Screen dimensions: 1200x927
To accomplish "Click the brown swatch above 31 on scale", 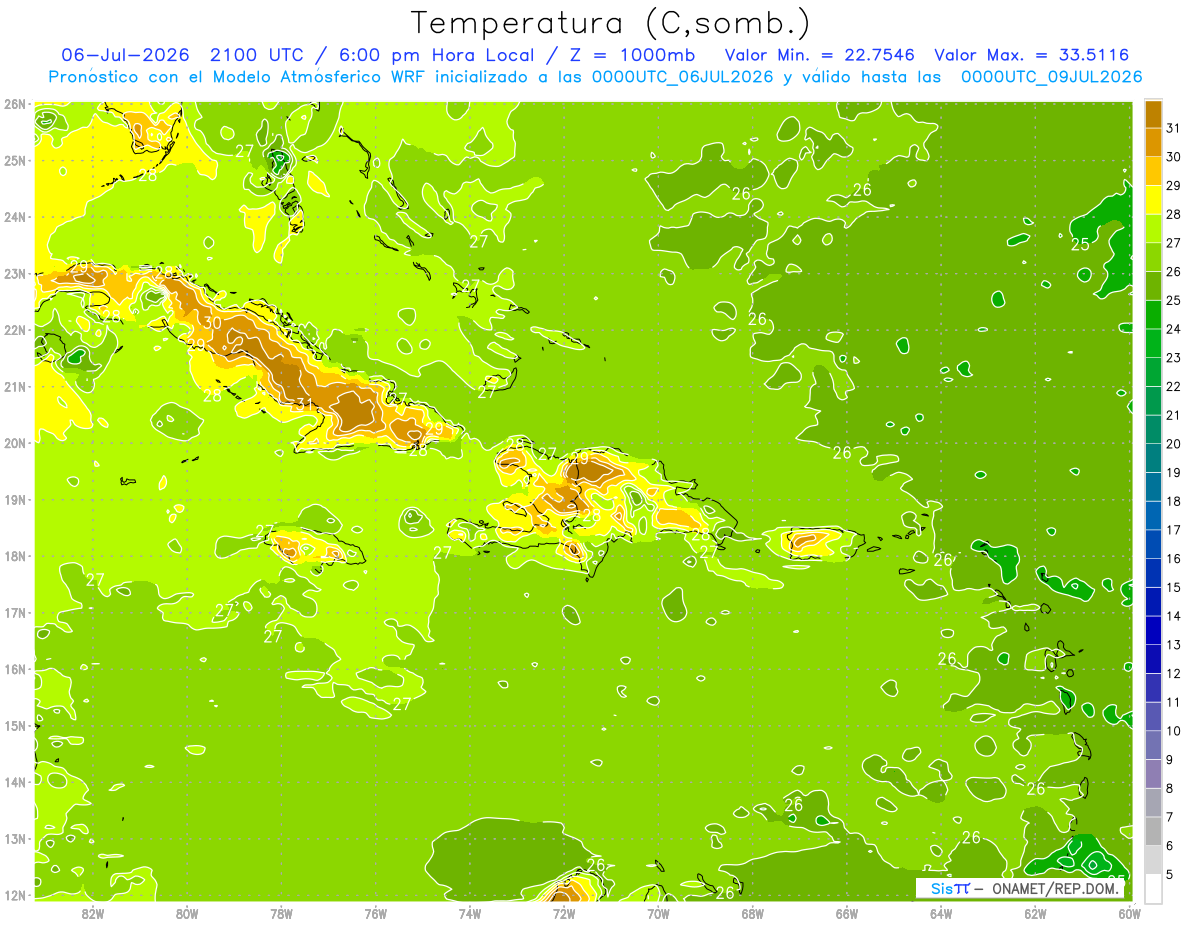I will 1153,114.
